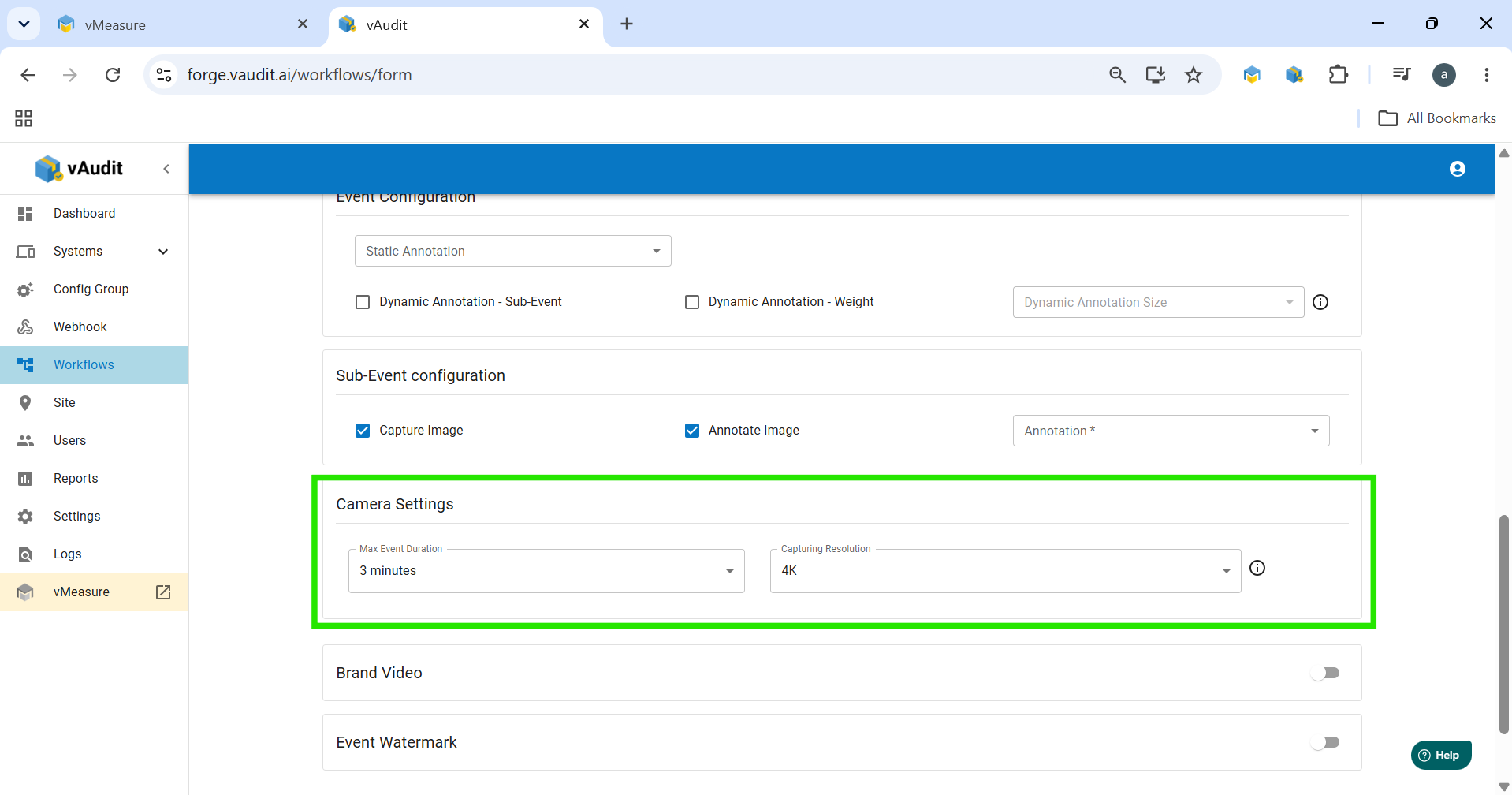This screenshot has width=1512, height=795.
Task: Reload the page
Action: coord(113,75)
